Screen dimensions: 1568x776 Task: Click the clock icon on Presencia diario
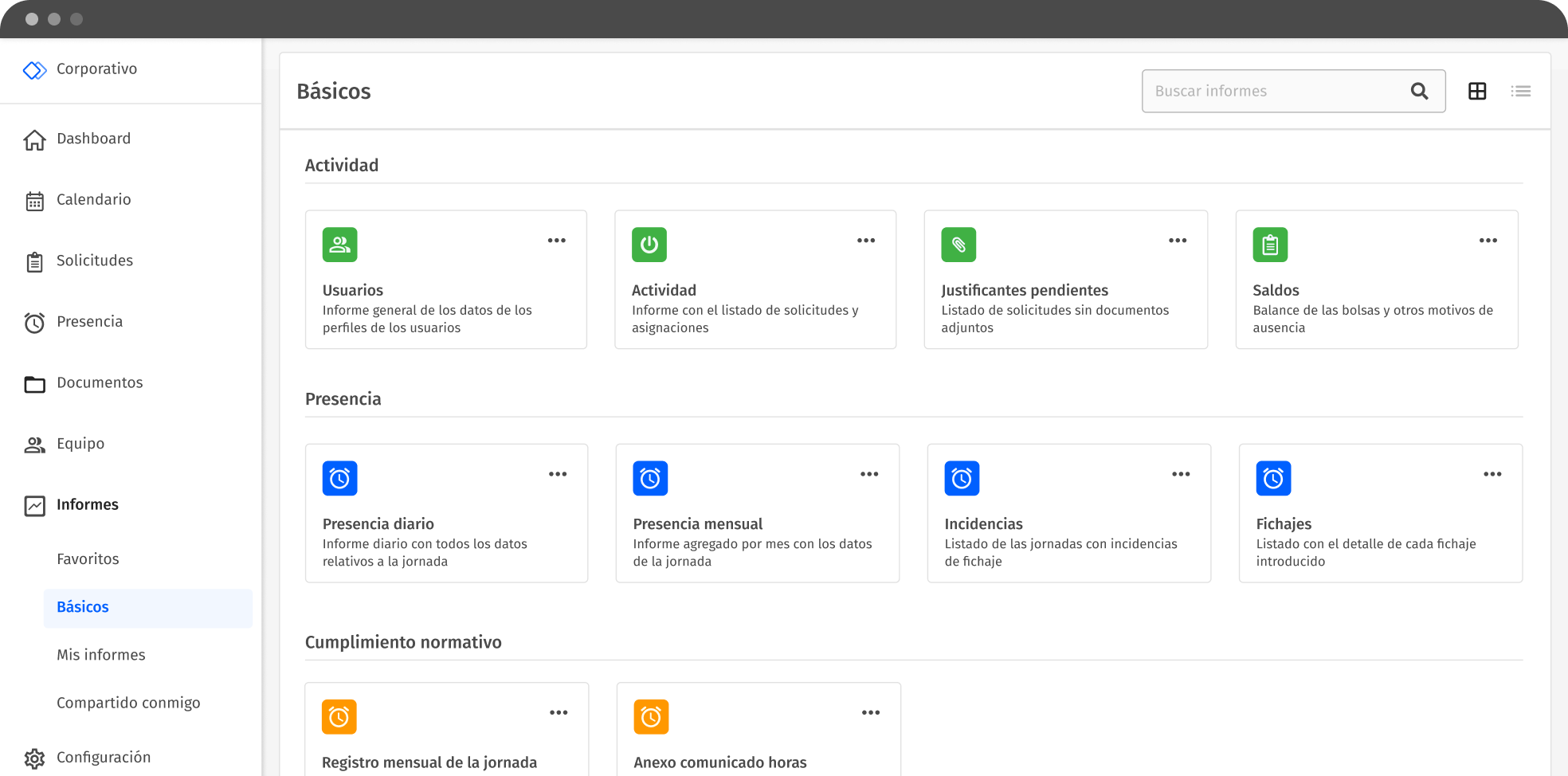click(339, 478)
